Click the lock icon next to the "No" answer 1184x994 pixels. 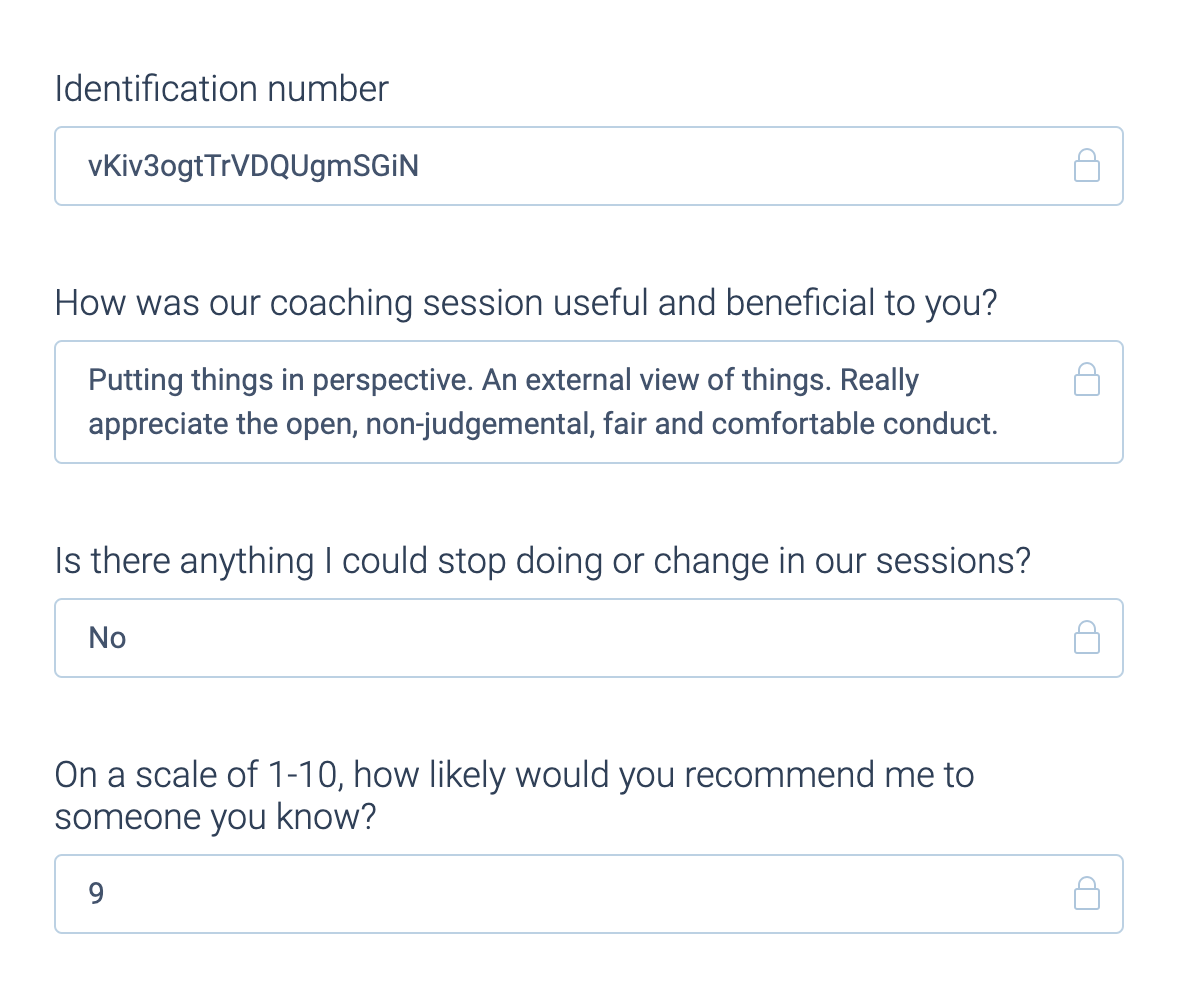[1086, 638]
